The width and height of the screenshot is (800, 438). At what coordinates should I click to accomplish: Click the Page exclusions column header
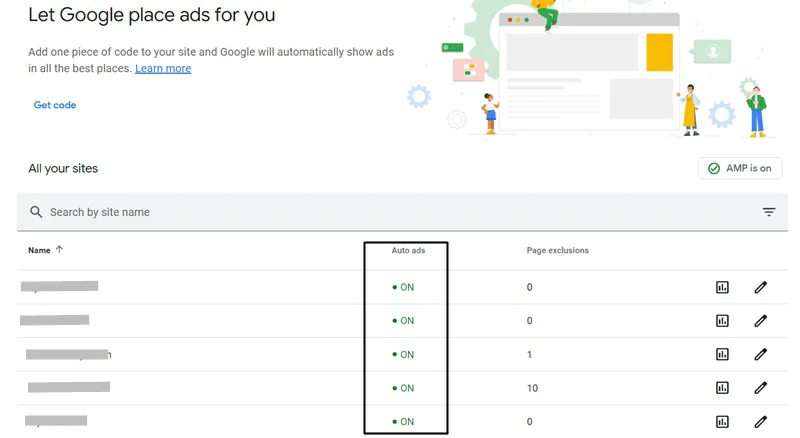(x=557, y=250)
